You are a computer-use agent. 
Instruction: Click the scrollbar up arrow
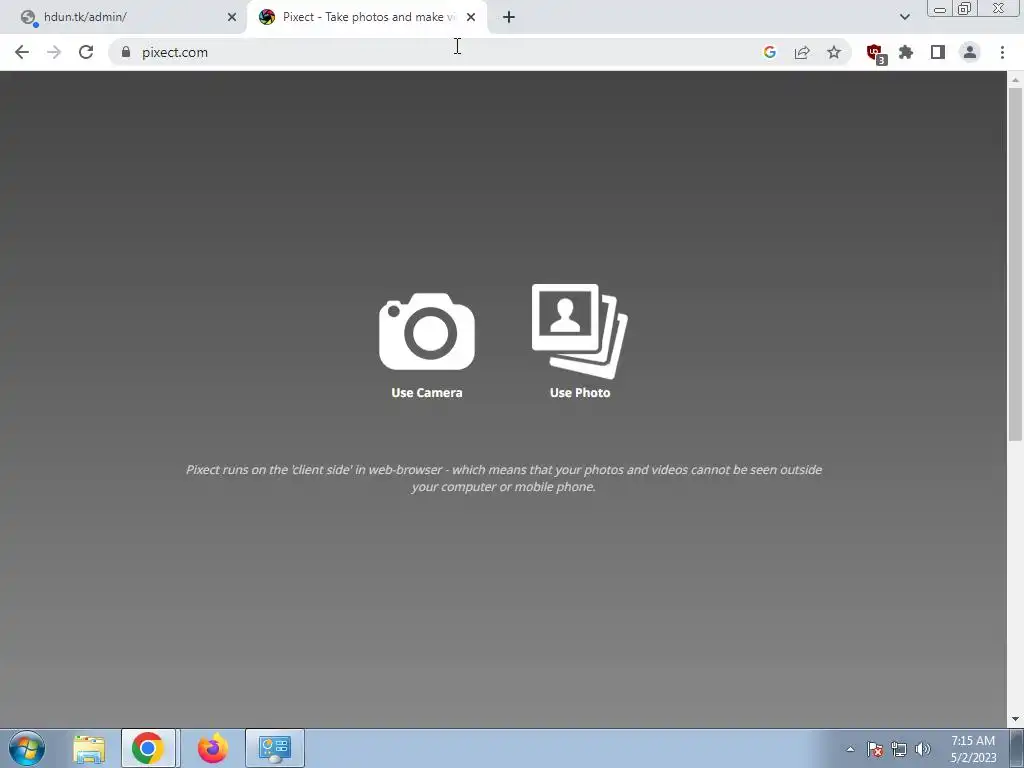(1015, 80)
